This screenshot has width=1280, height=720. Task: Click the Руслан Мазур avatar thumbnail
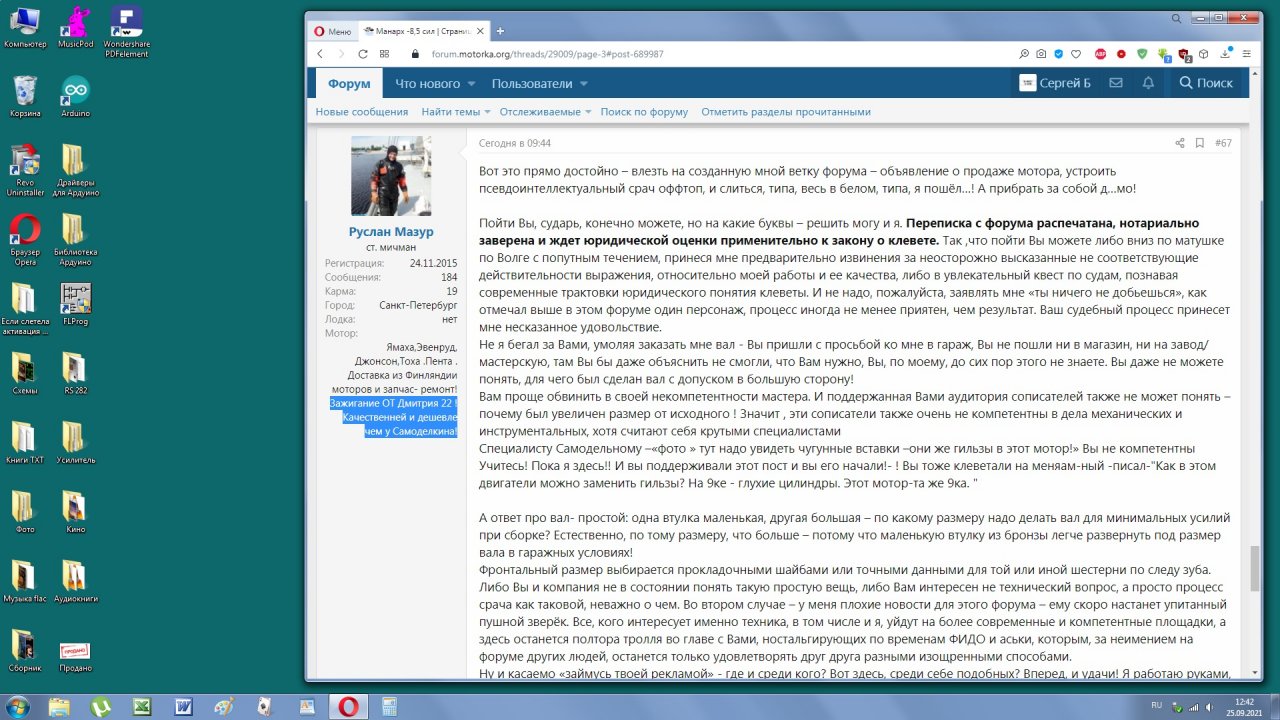point(391,176)
